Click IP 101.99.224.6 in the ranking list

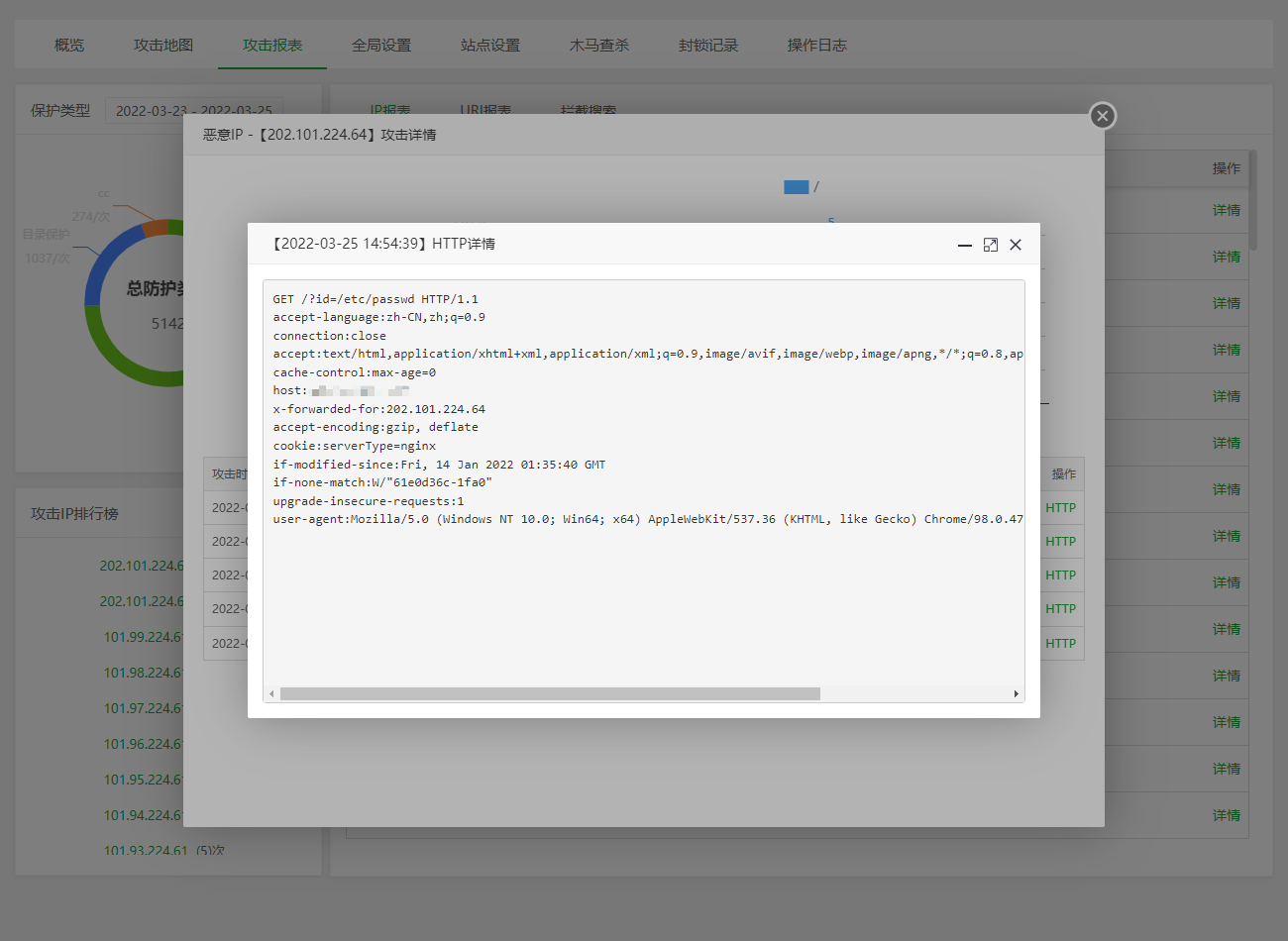coord(143,637)
